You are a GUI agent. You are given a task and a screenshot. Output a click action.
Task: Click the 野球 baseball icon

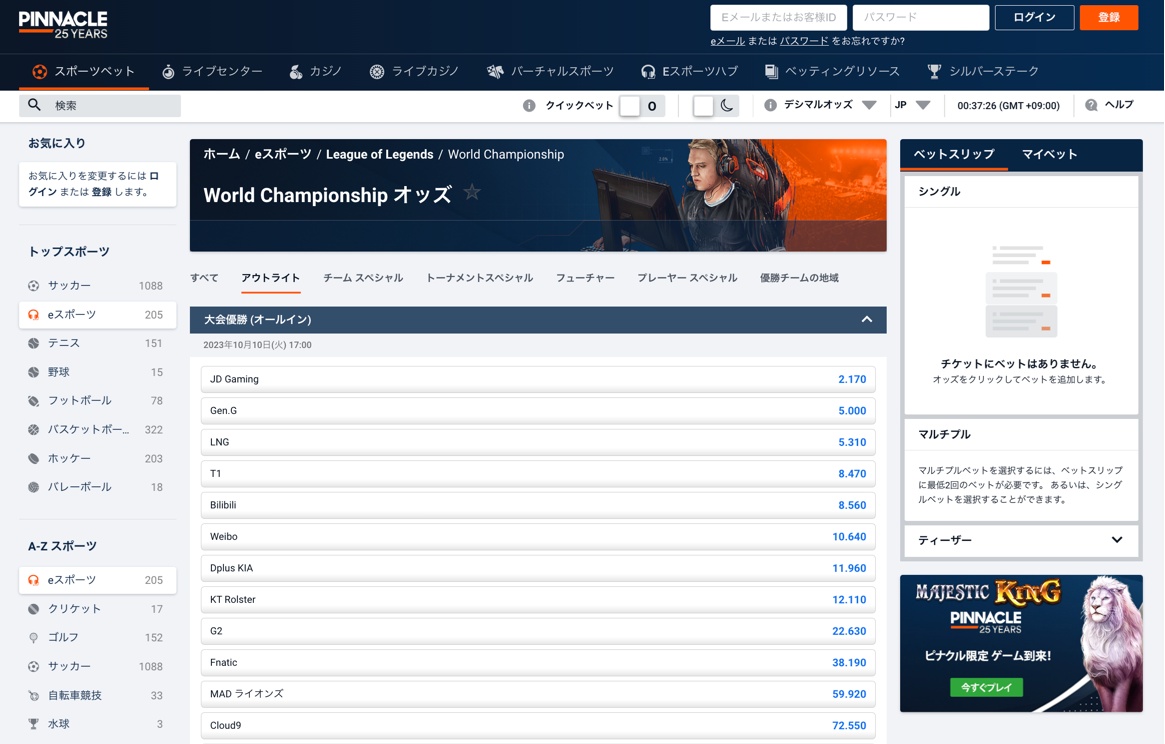click(33, 372)
